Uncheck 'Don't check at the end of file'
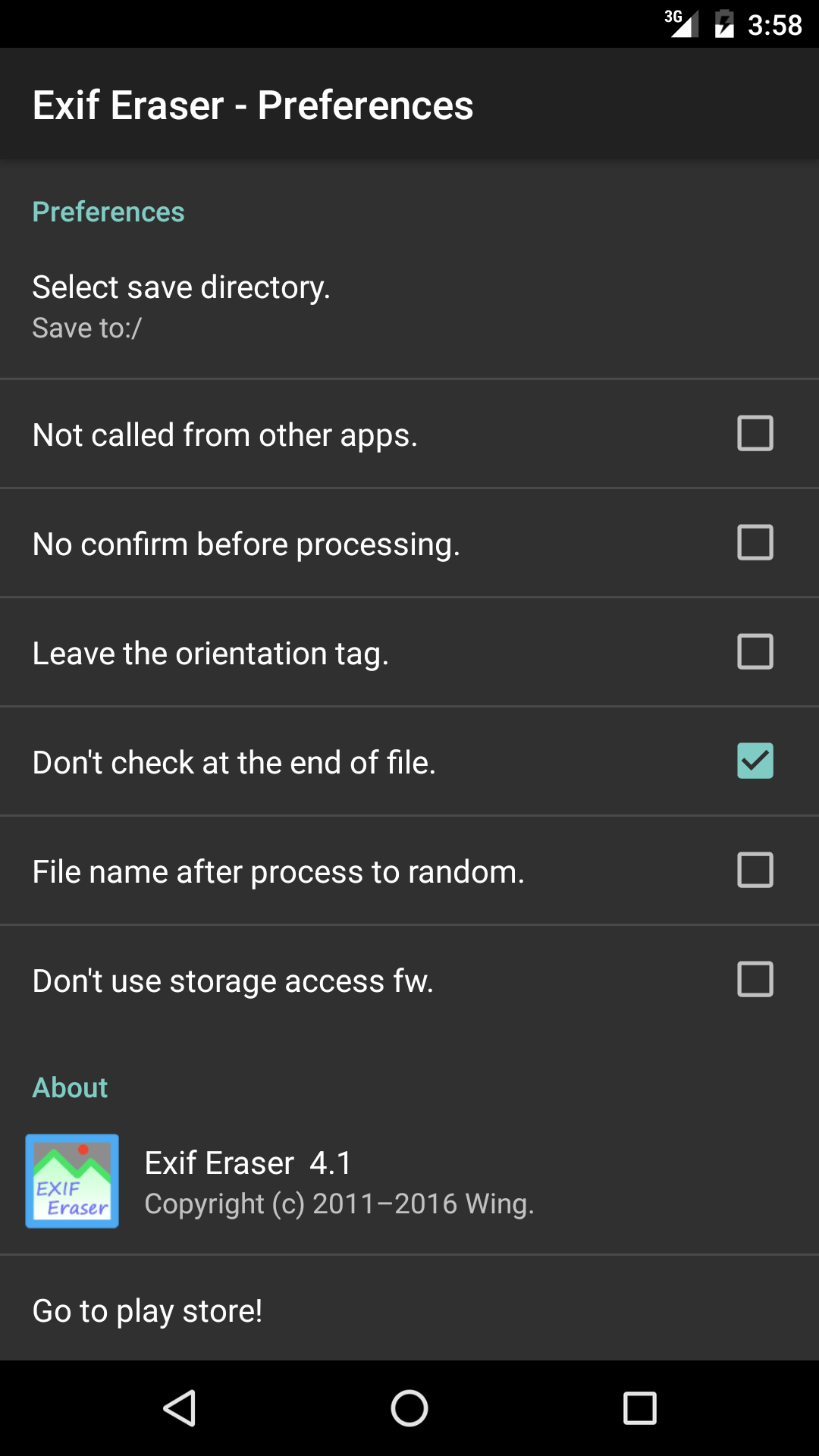This screenshot has width=819, height=1456. 755,761
